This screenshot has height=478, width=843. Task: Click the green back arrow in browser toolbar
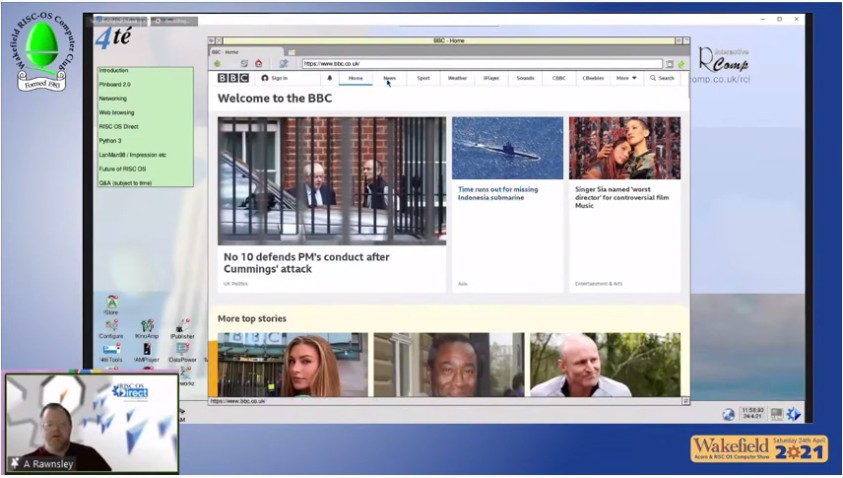[x=218, y=64]
